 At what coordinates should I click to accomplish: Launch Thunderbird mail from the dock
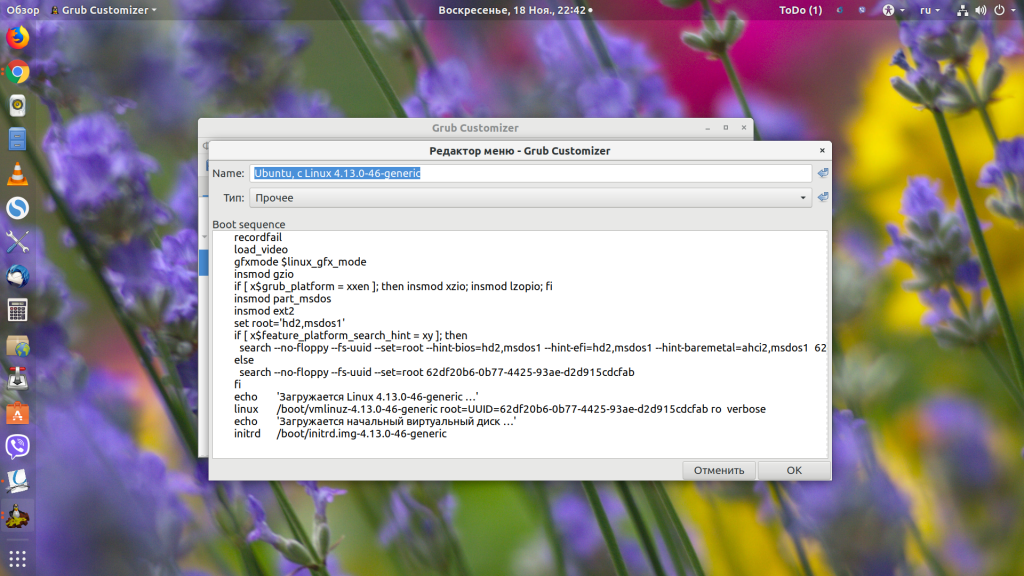click(x=17, y=276)
